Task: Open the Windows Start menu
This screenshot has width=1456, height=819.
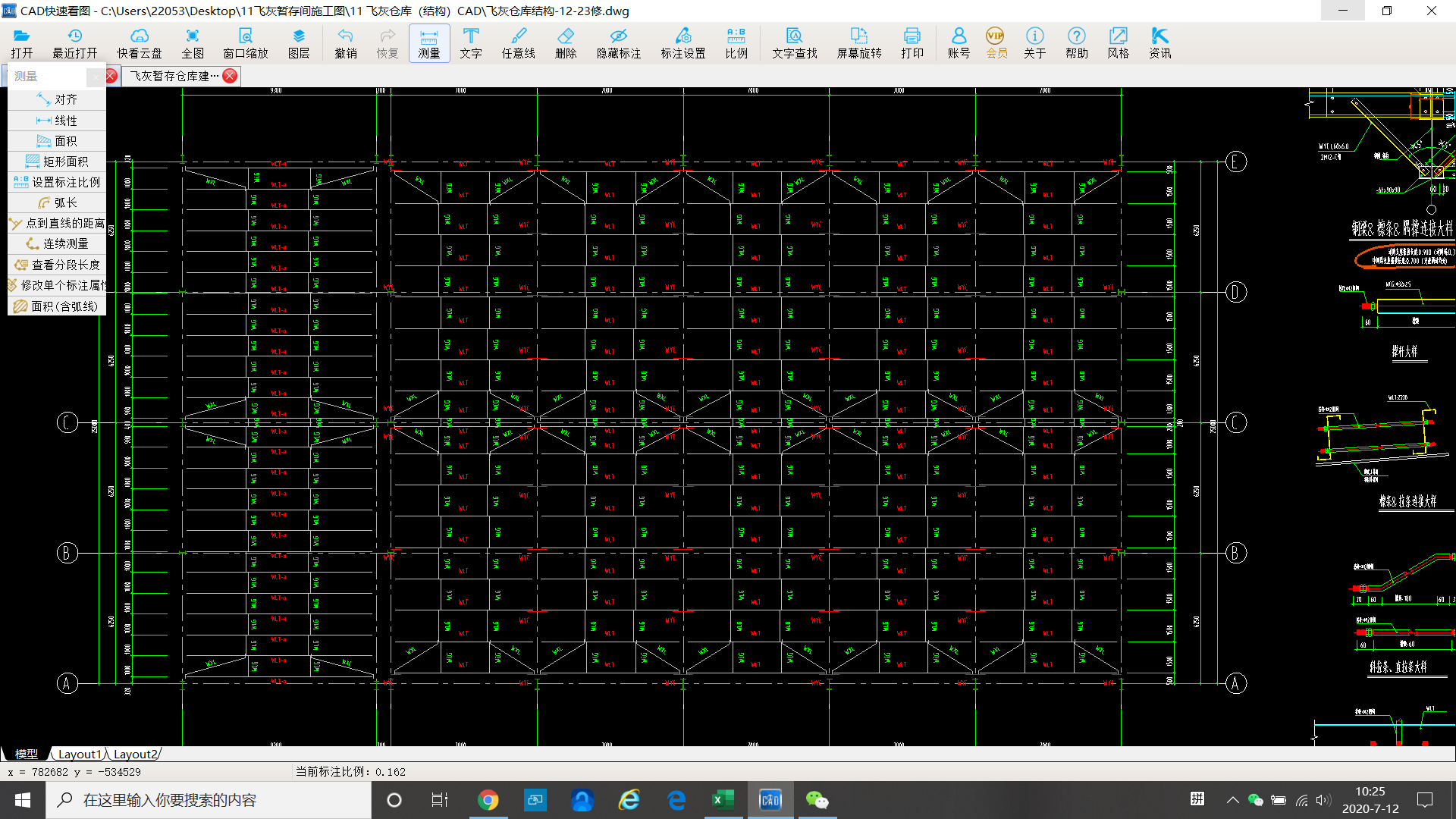Action: 23,800
